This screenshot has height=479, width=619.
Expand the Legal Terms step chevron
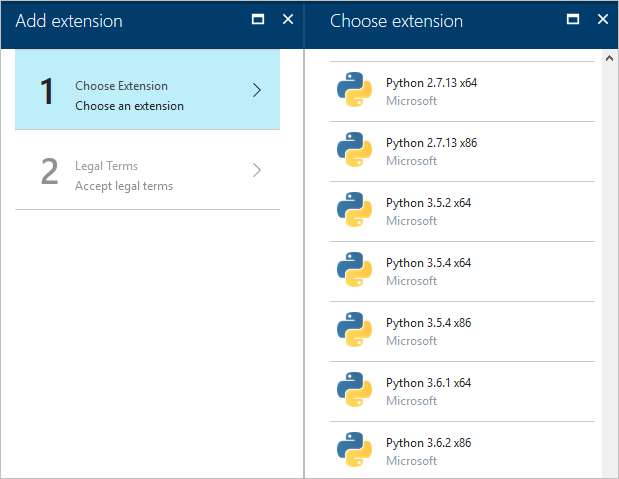pos(257,170)
